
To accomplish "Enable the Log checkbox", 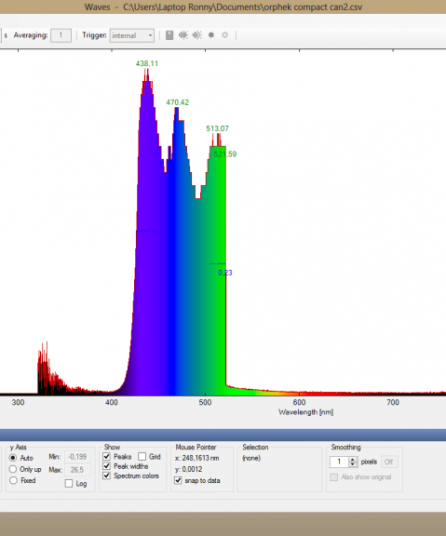I will tap(69, 483).
